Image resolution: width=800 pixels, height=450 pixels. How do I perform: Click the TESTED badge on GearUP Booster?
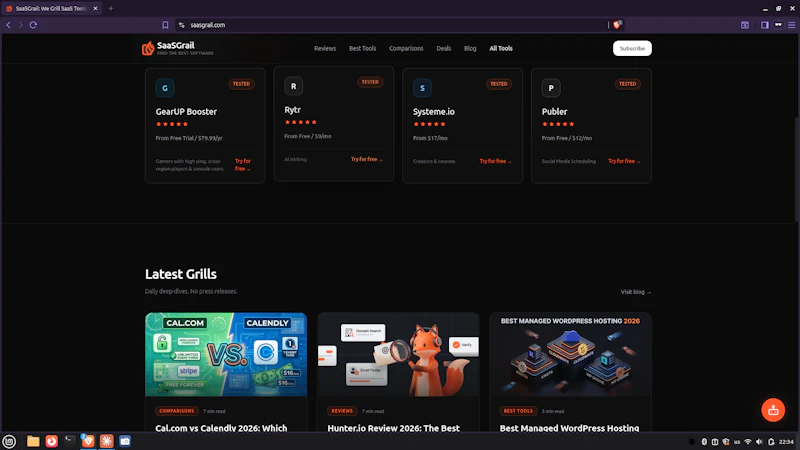241,84
